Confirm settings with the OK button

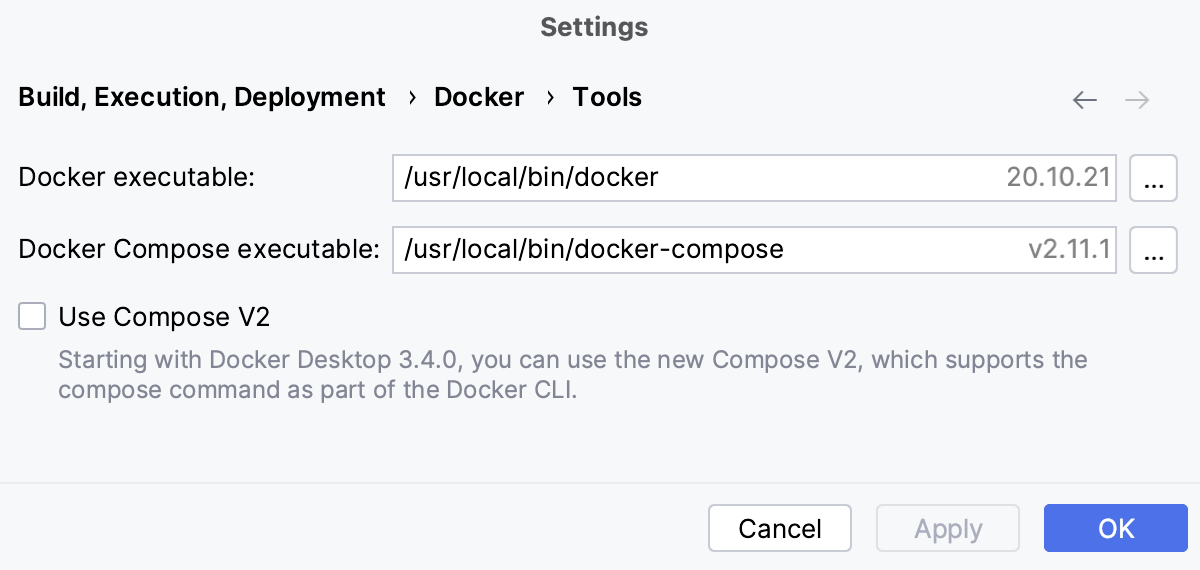[x=1116, y=528]
